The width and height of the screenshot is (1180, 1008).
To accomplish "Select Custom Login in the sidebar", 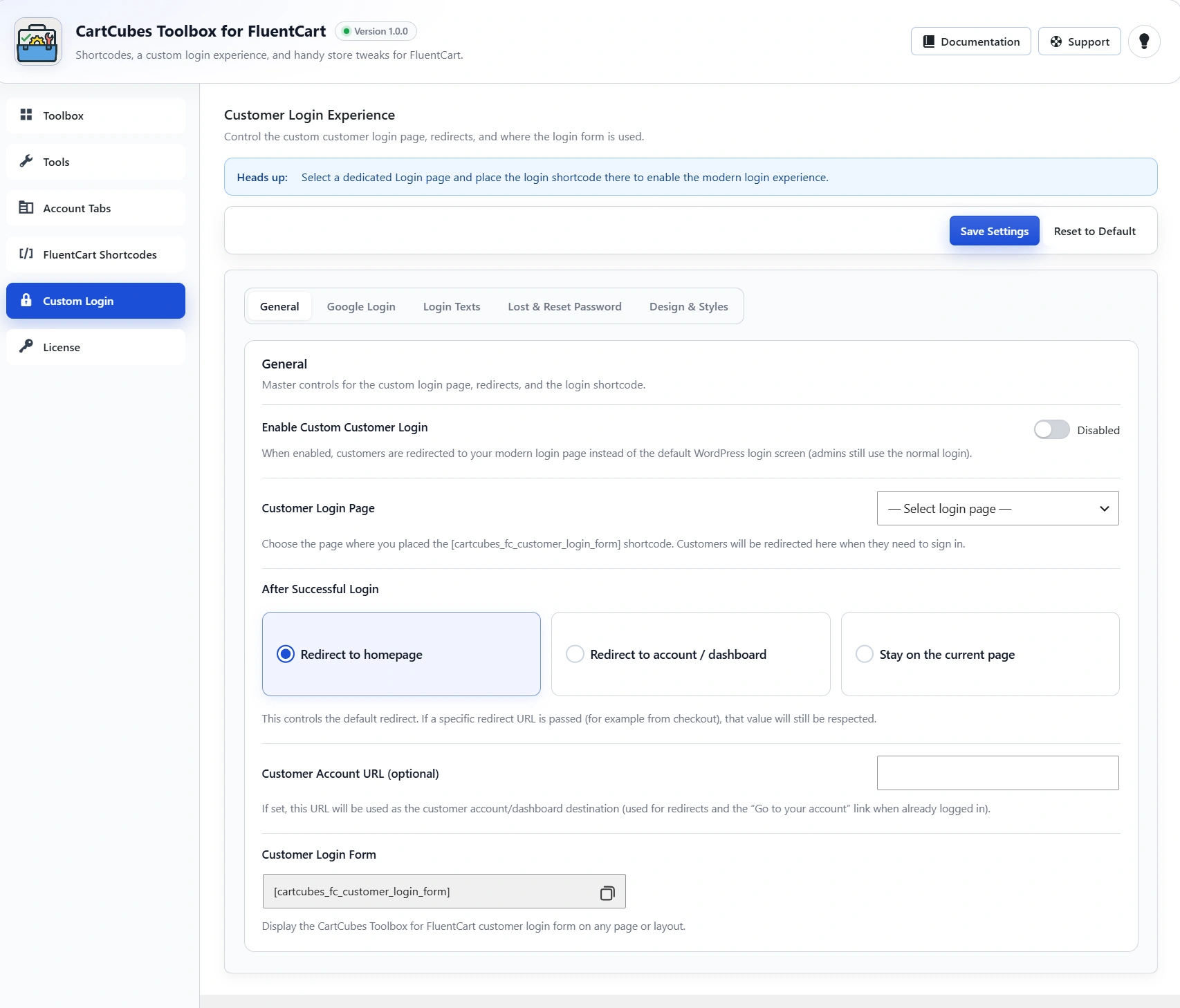I will coord(96,301).
